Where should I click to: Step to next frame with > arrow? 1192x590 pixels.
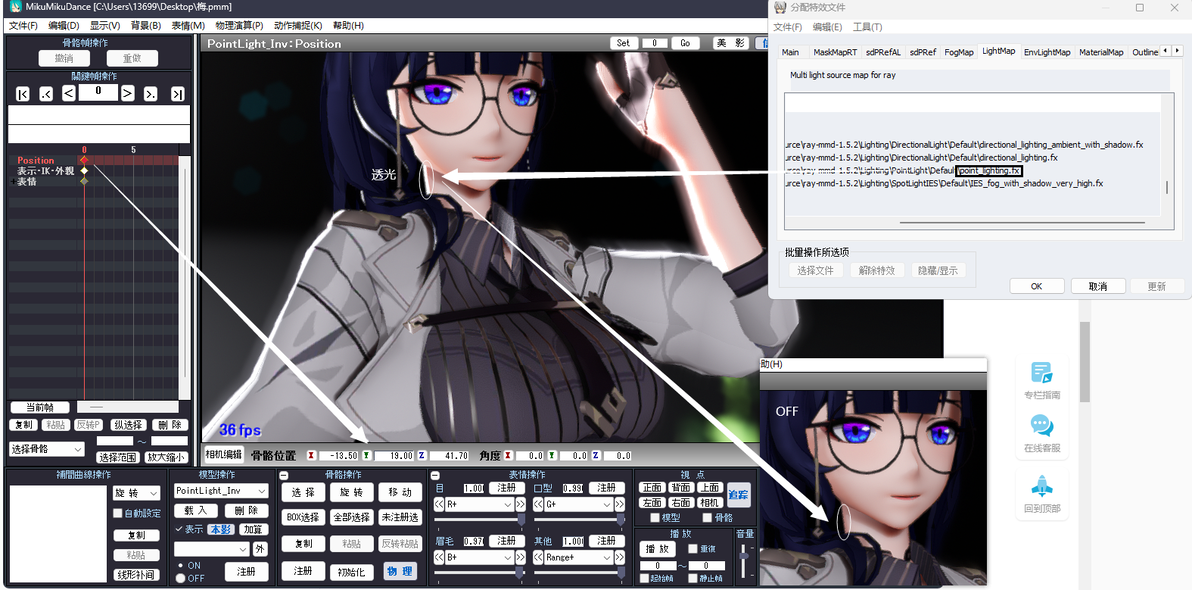click(x=128, y=94)
